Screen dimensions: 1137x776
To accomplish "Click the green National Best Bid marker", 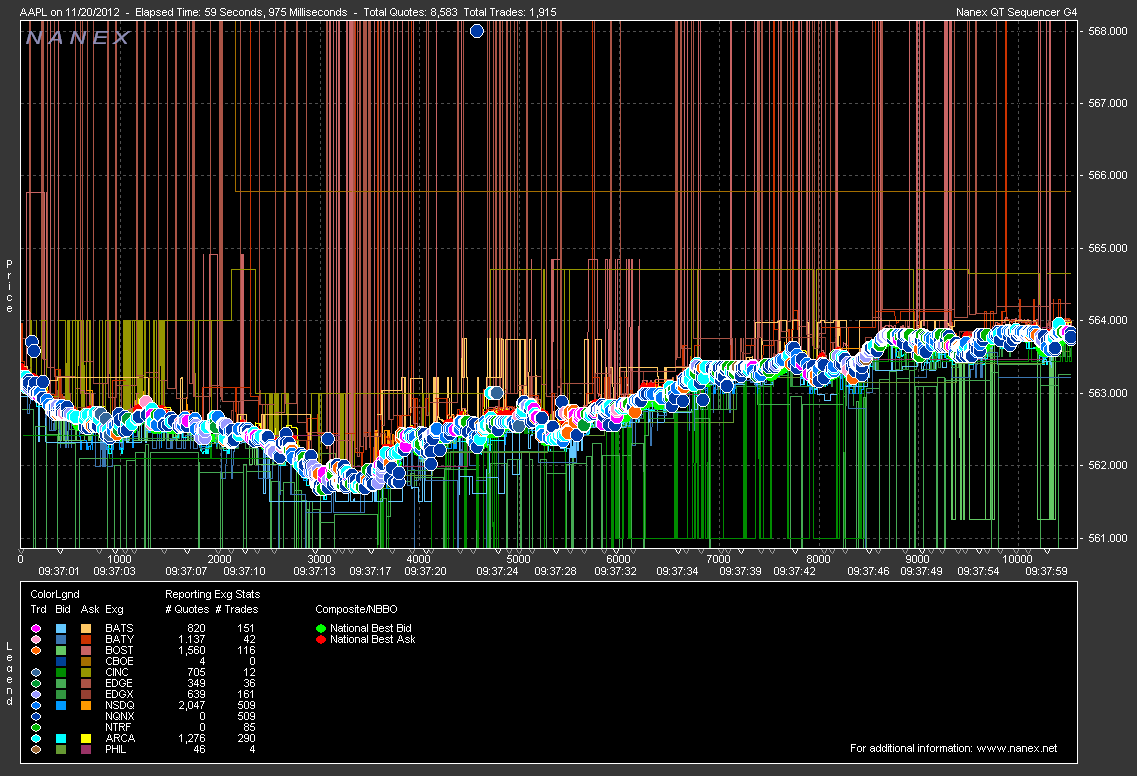I will (x=320, y=627).
